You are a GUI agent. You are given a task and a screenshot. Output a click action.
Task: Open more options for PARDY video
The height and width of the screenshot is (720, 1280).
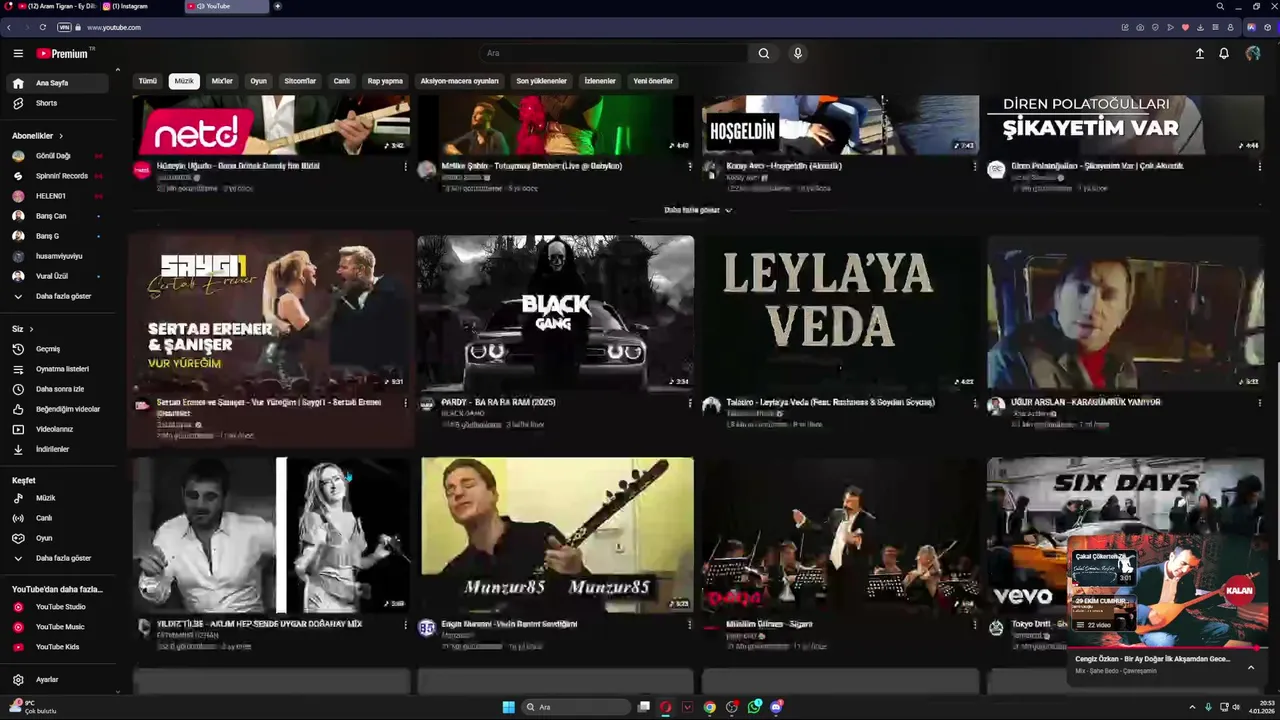coord(690,404)
